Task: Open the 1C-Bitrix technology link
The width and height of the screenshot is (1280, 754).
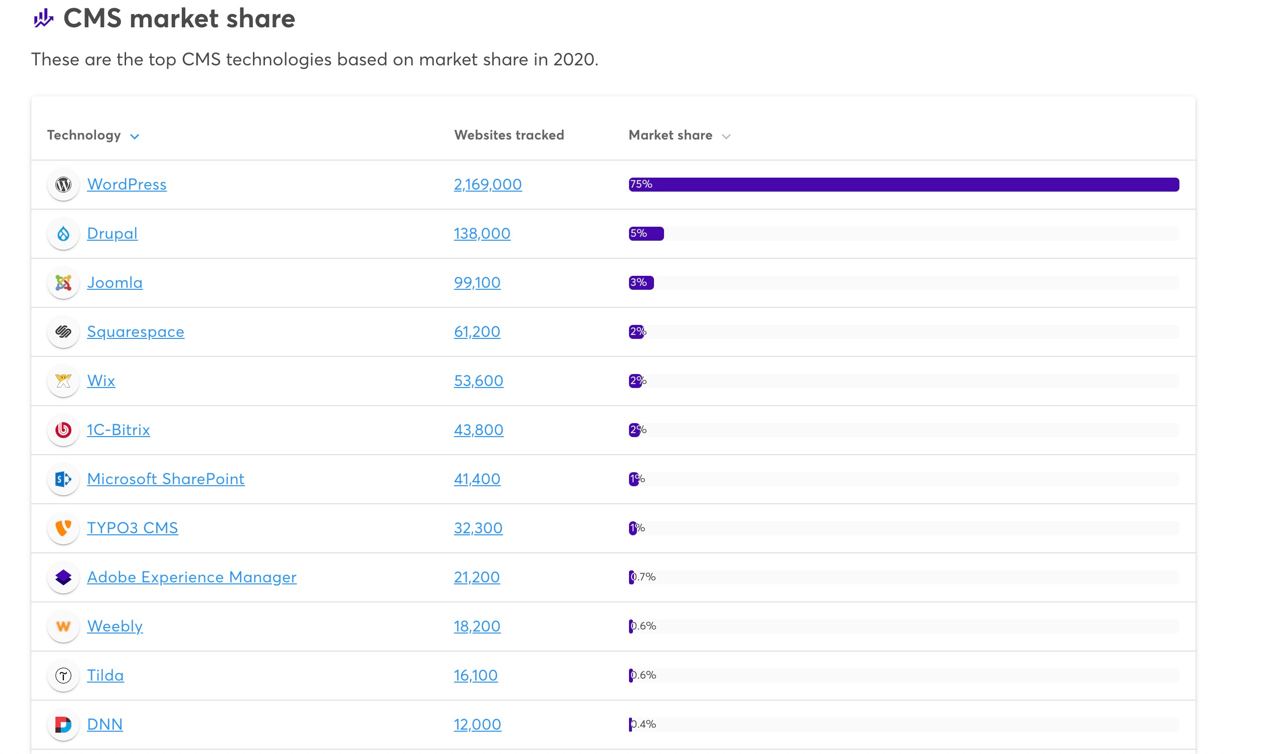Action: [x=118, y=429]
